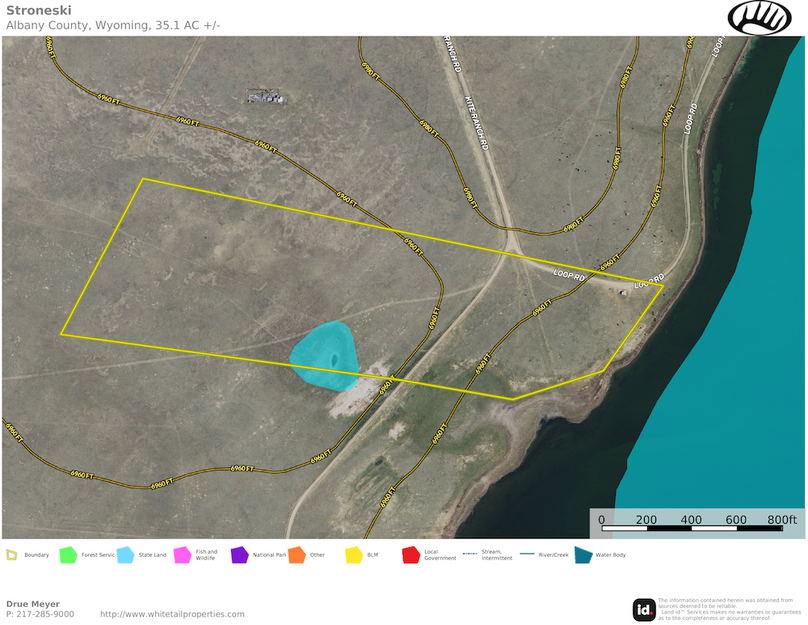The image size is (808, 625).
Task: Click the Stroneski map title
Action: [33, 10]
